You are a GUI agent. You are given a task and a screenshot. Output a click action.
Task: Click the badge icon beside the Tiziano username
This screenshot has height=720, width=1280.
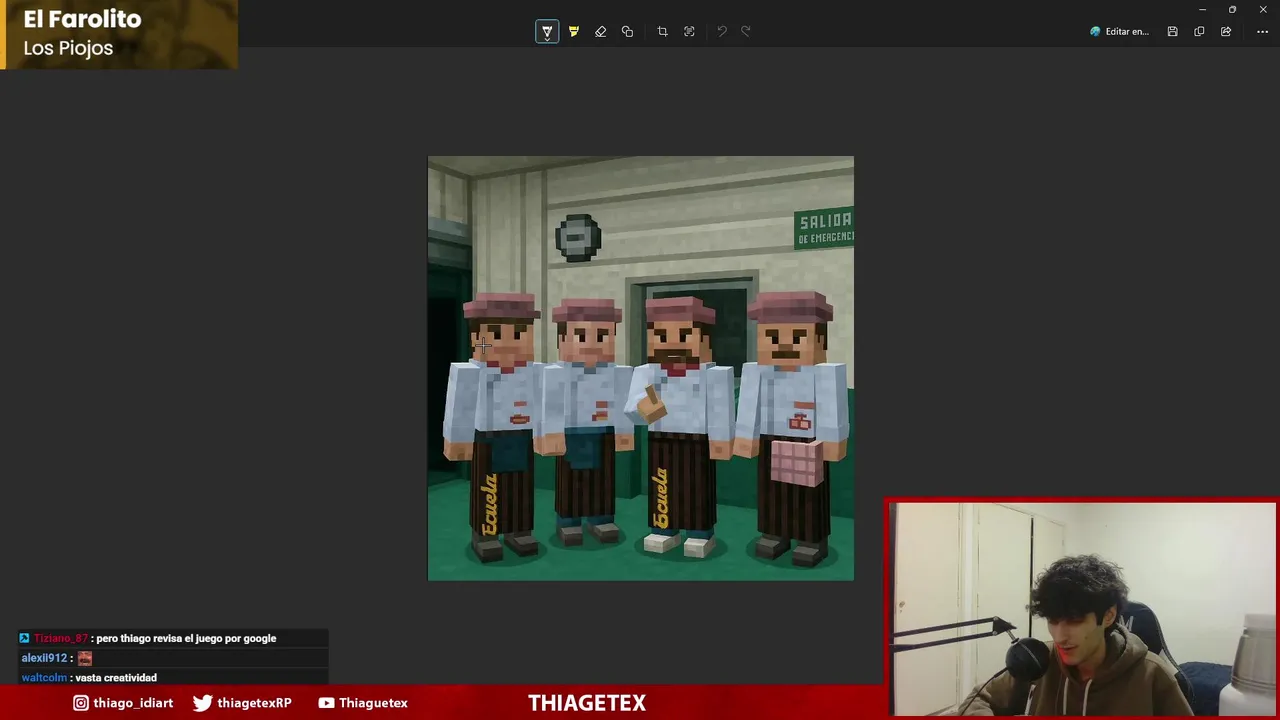click(x=25, y=638)
